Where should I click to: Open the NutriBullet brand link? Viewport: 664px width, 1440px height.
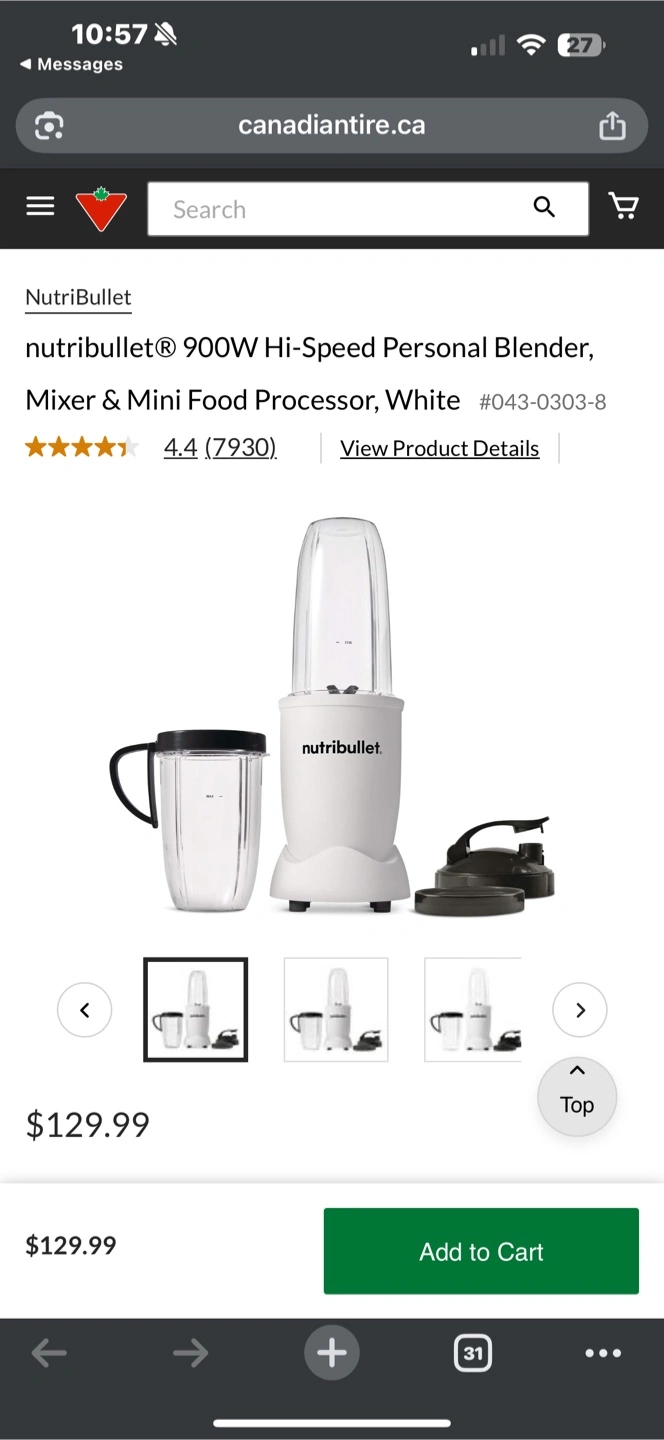pyautogui.click(x=78, y=297)
